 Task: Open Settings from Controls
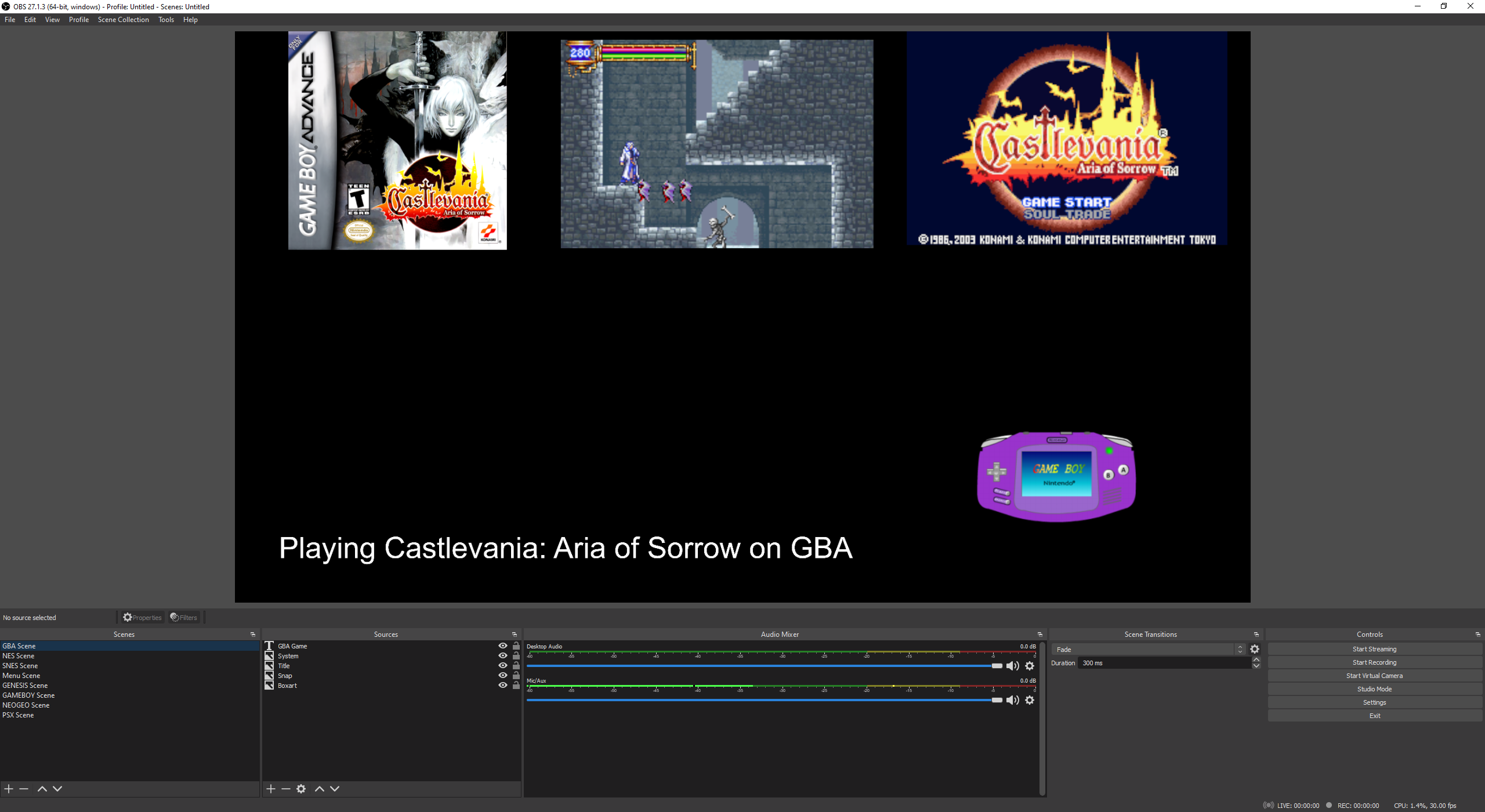click(x=1374, y=702)
